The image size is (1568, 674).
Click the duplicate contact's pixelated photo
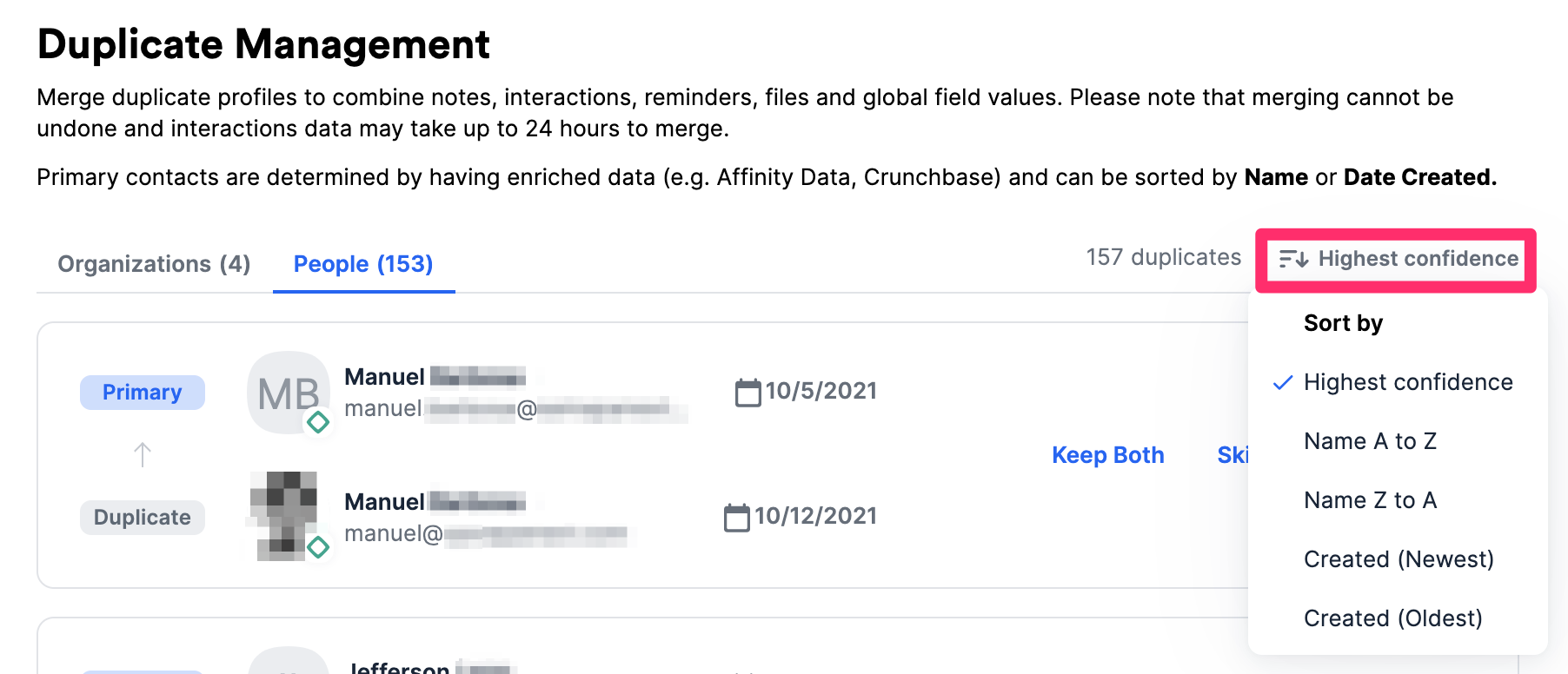pos(283,514)
